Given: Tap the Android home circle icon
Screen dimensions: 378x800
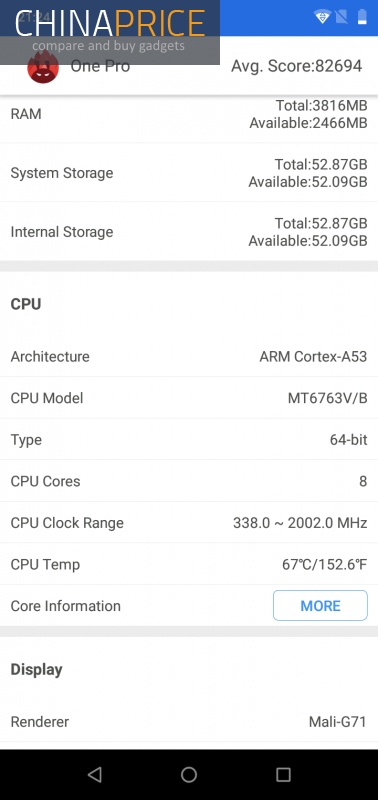Looking at the screenshot, I should click(189, 774).
